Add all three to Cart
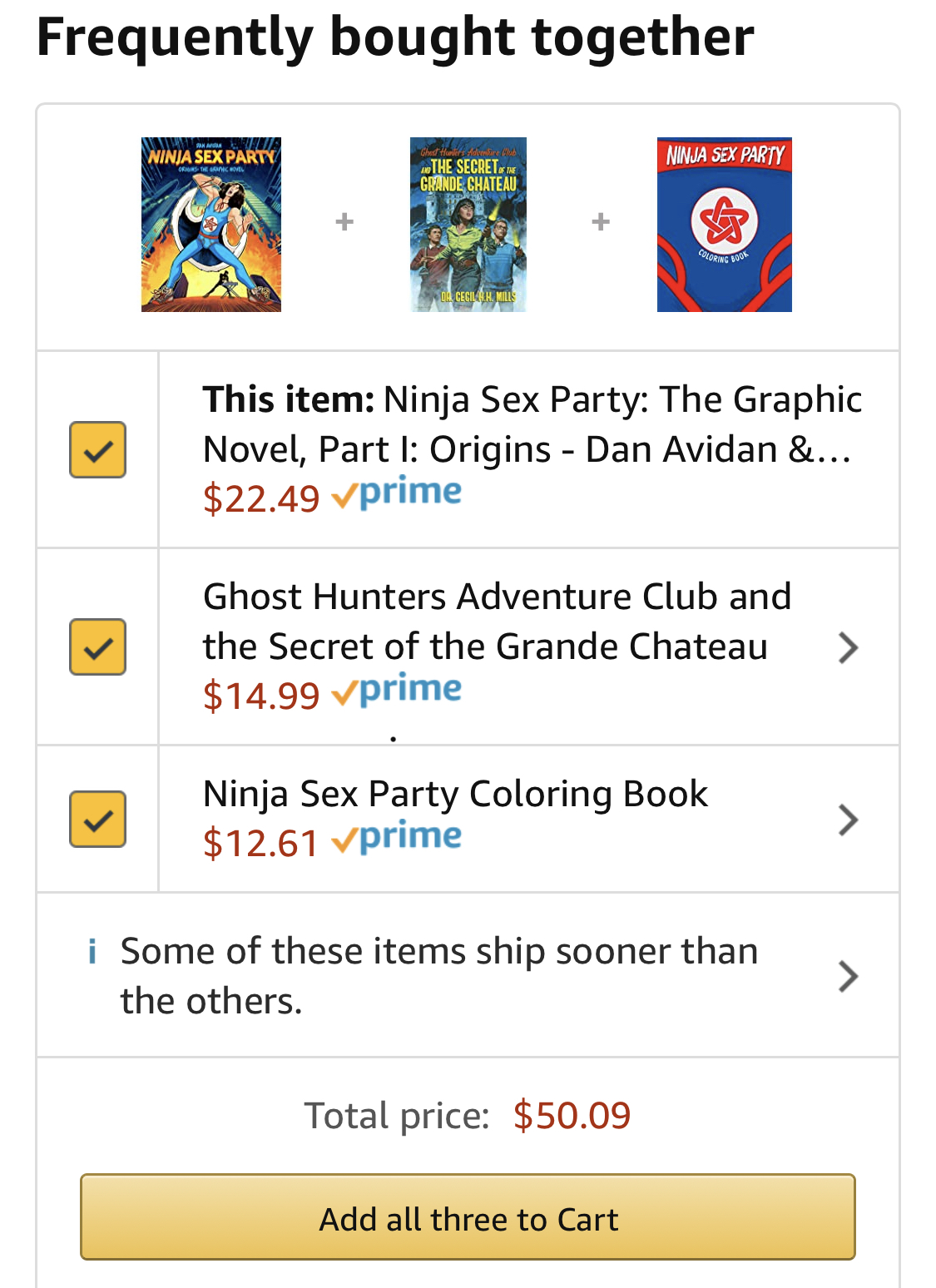The height and width of the screenshot is (1288, 936). [468, 1216]
